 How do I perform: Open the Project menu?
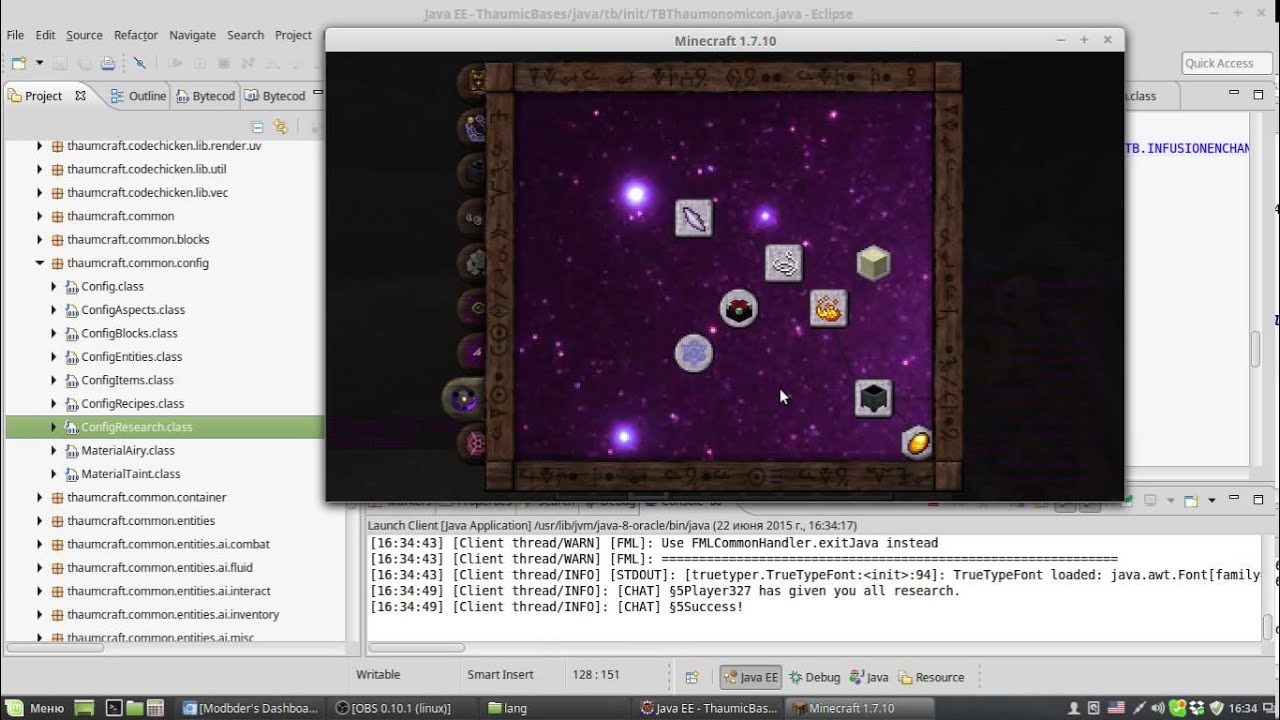coord(293,35)
